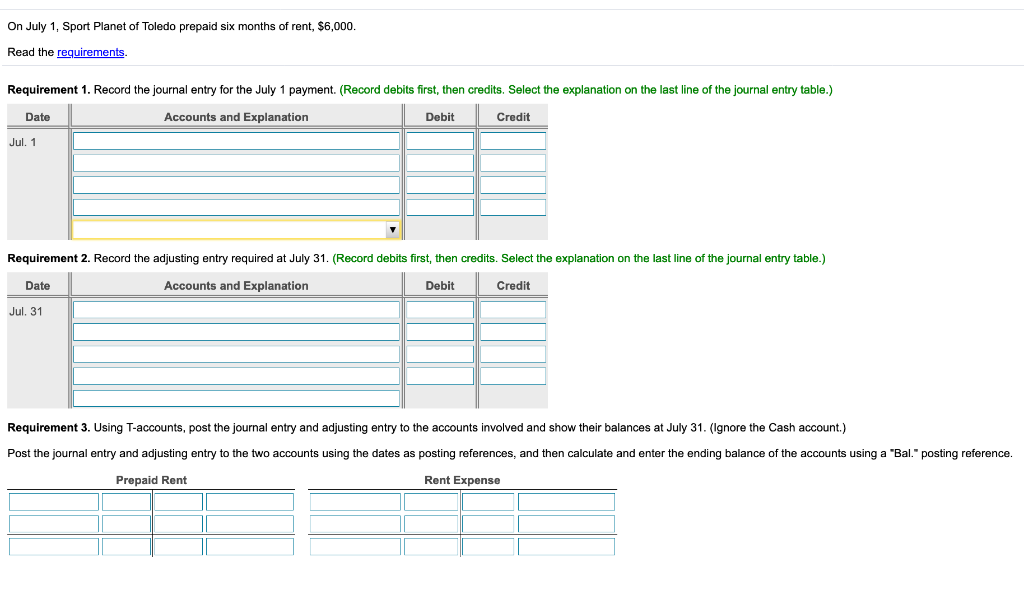Select the second debit field for Jul. 31
The width and height of the screenshot is (1024, 613).
(440, 332)
